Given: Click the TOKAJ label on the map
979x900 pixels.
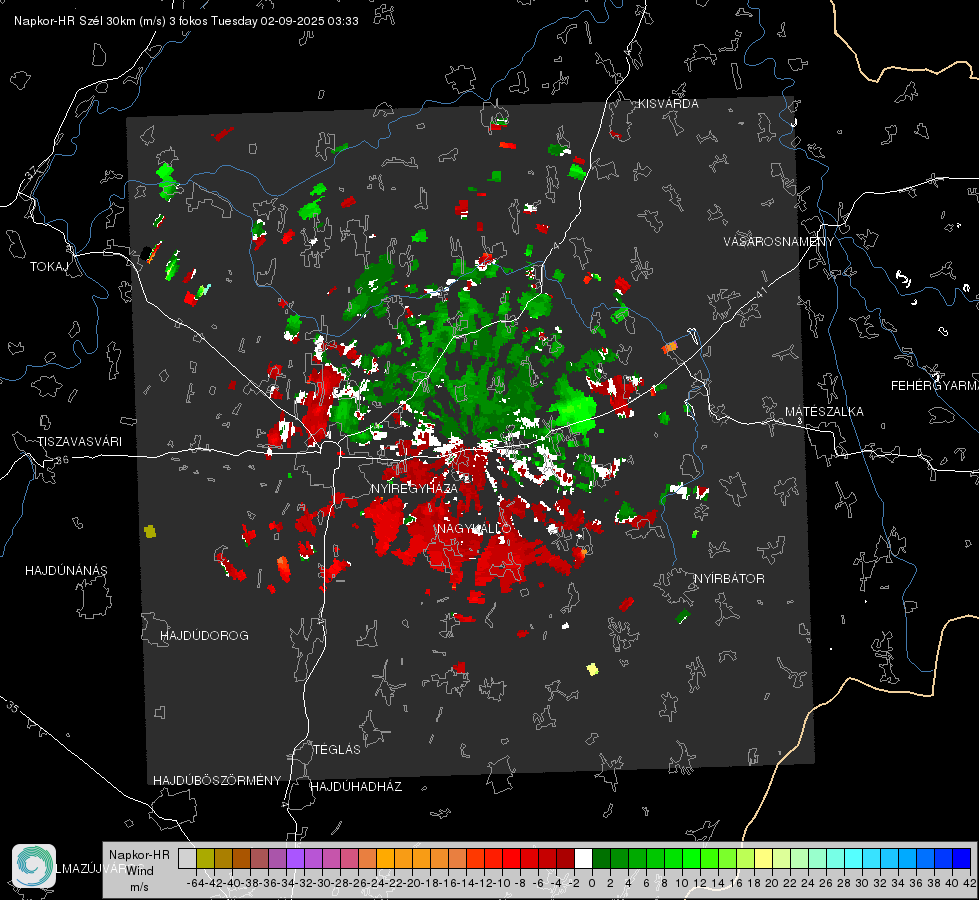Looking at the screenshot, I should point(49,267).
